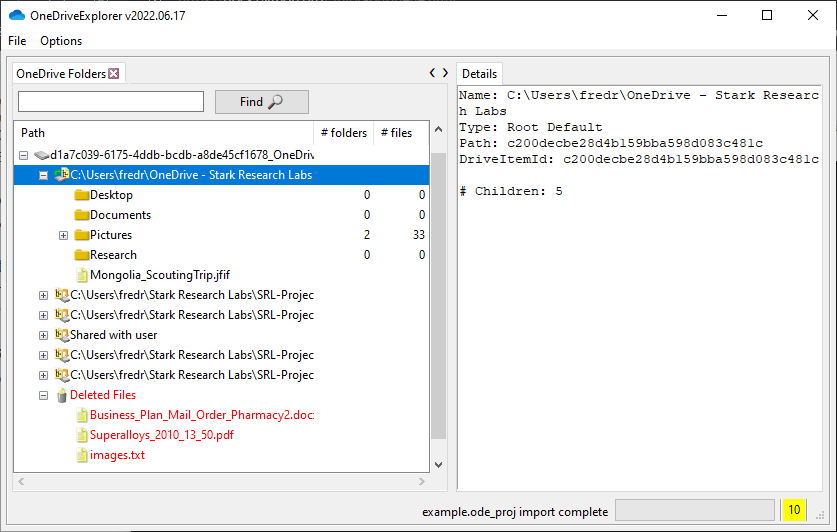Select the Research folder row

click(221, 255)
